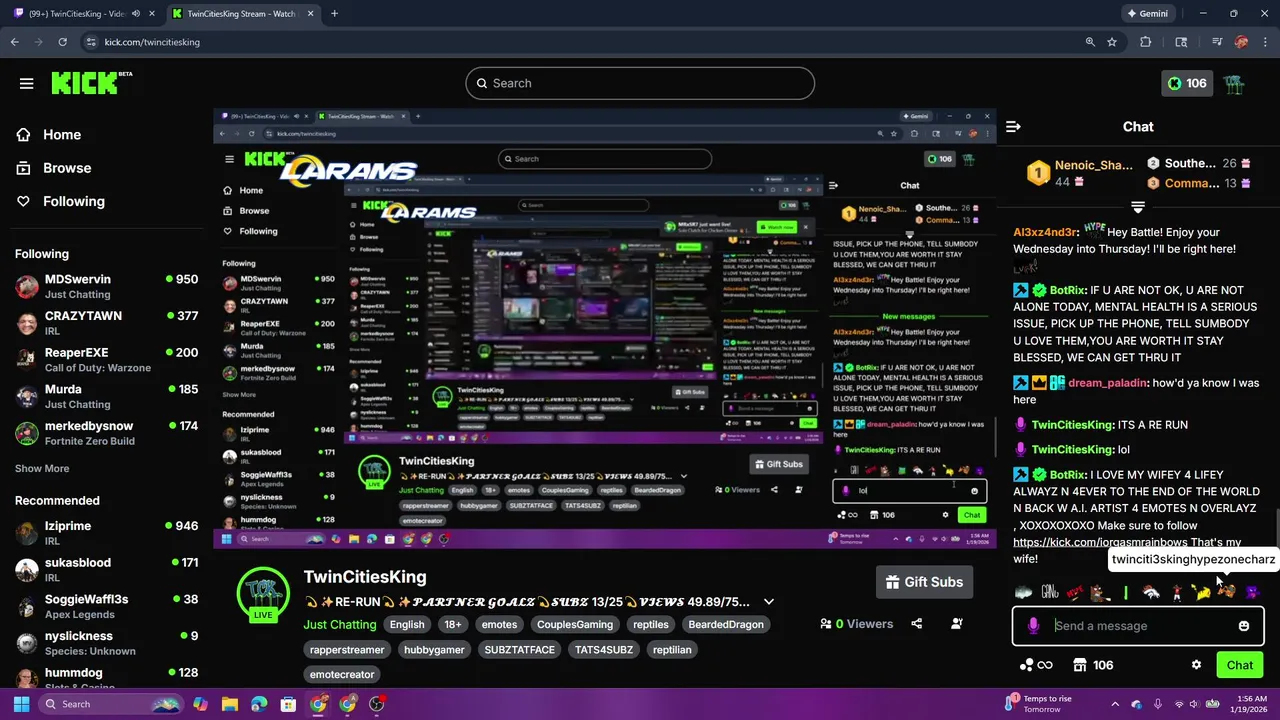This screenshot has width=1280, height=720.
Task: Select the SUBZTATFACE tag
Action: (520, 649)
